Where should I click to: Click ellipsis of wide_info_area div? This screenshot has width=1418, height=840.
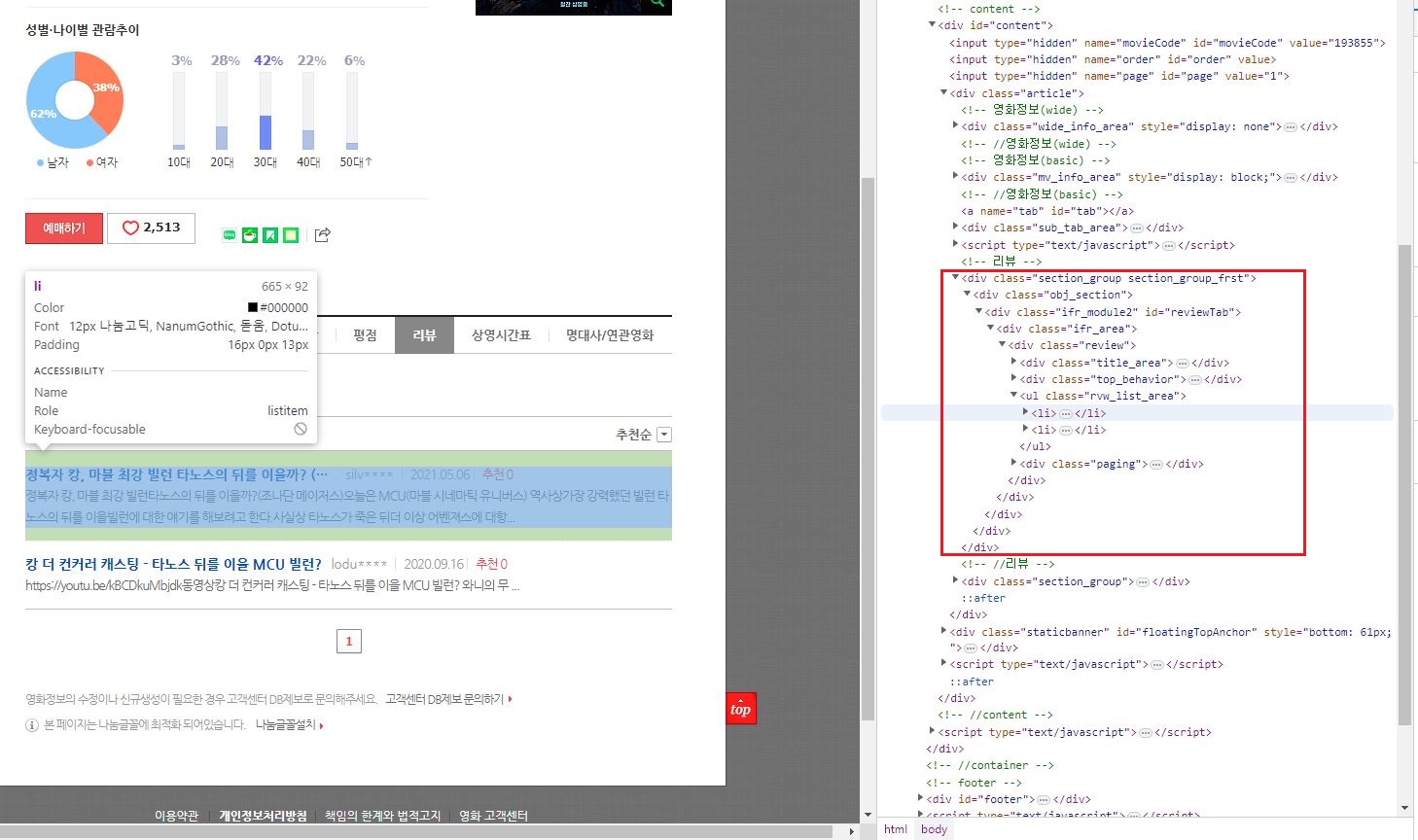[x=1291, y=127]
